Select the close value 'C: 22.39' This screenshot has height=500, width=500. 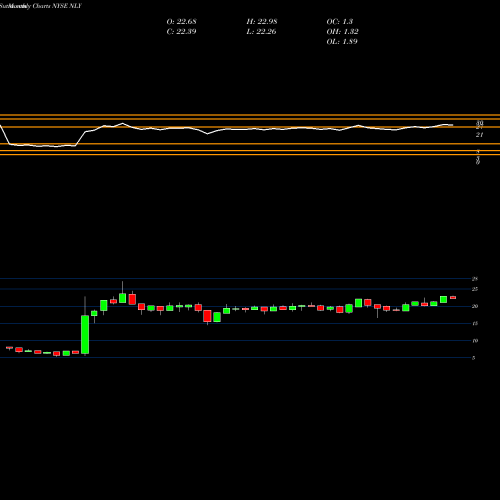pyautogui.click(x=181, y=32)
